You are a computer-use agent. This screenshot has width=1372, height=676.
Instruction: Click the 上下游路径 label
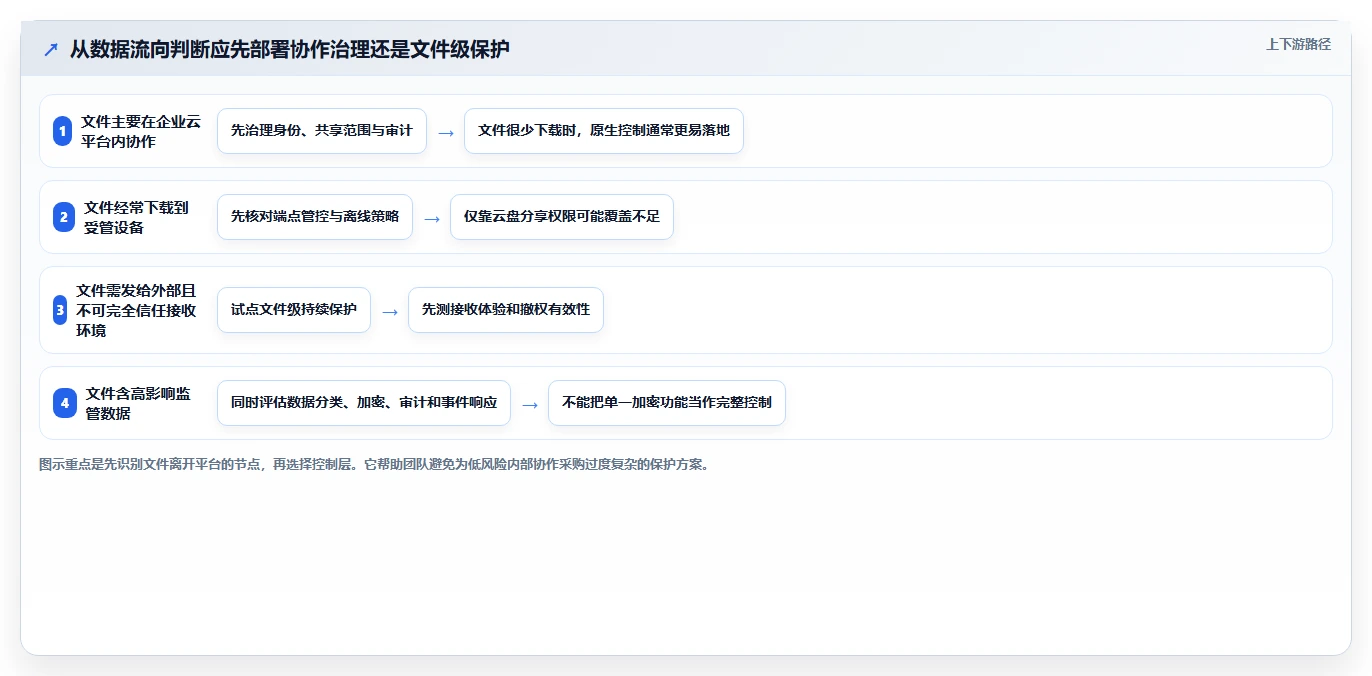1298,44
